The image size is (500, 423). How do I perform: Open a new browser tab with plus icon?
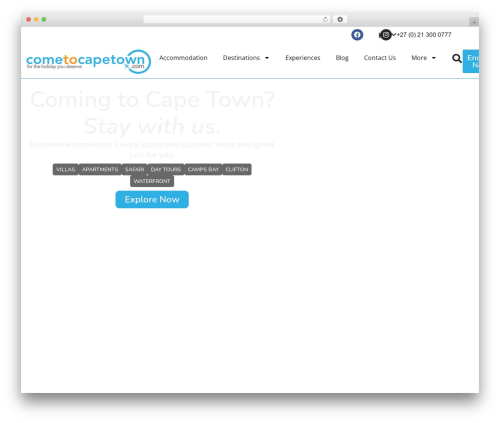pos(474,22)
